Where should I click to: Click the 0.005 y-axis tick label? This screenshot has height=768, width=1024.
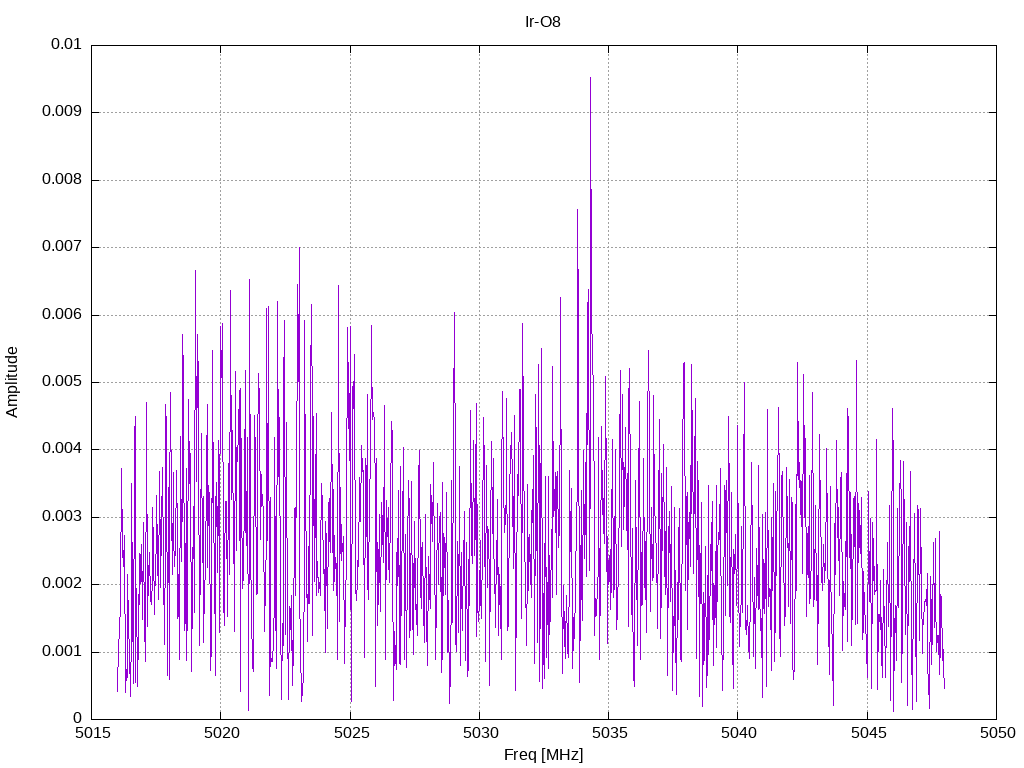point(62,382)
